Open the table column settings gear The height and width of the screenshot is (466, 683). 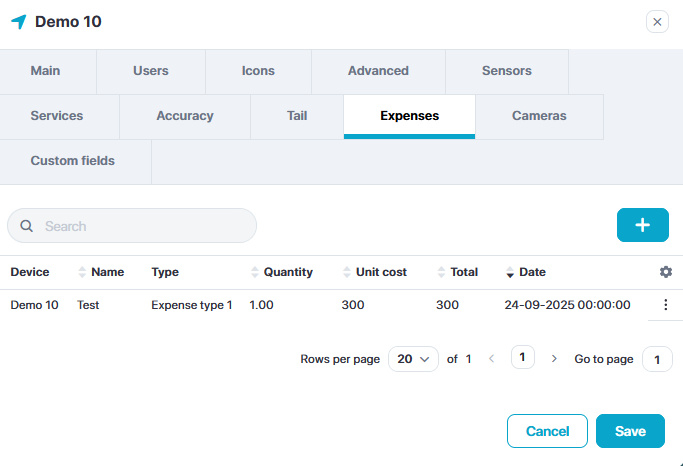click(x=666, y=272)
